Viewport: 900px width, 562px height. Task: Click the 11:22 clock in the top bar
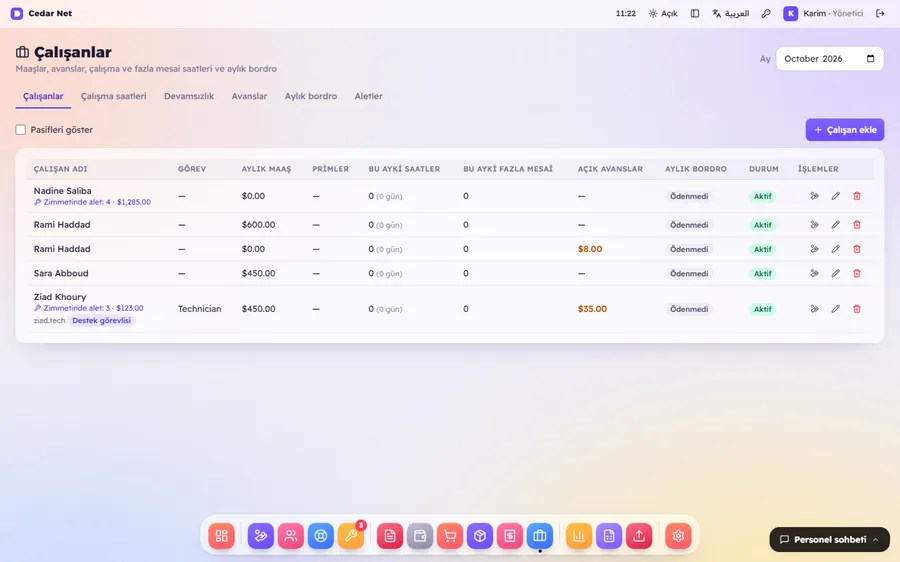pos(626,13)
